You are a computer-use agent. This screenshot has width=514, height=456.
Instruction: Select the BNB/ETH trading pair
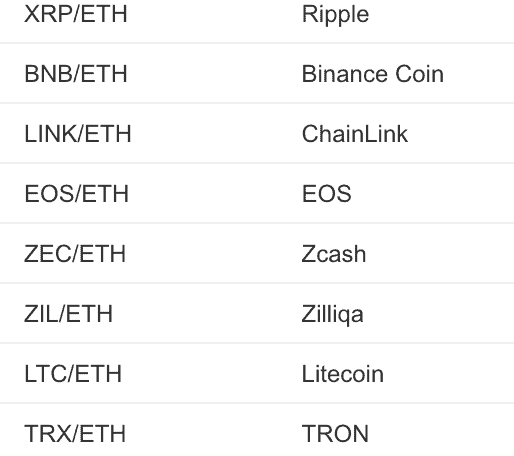(76, 74)
